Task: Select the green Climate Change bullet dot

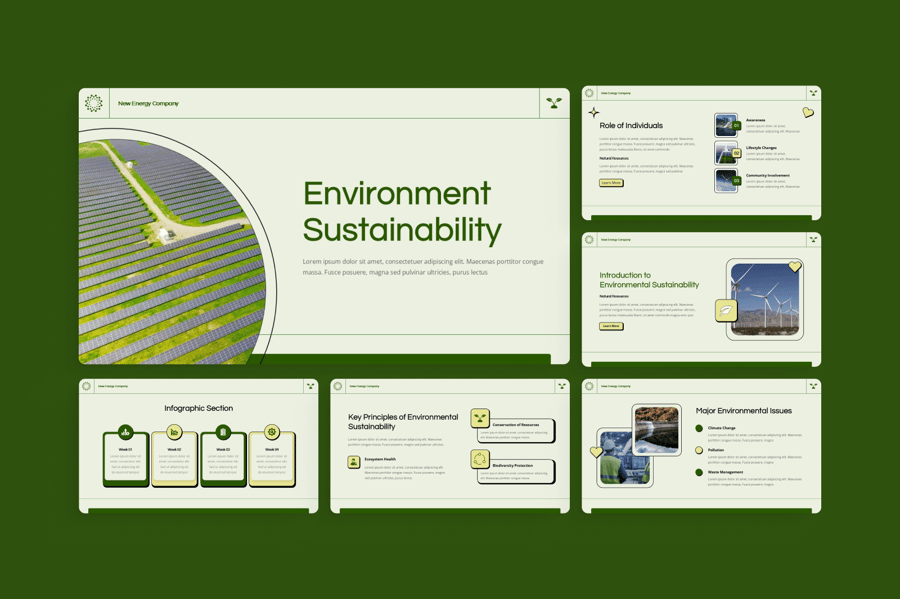Action: tap(699, 428)
